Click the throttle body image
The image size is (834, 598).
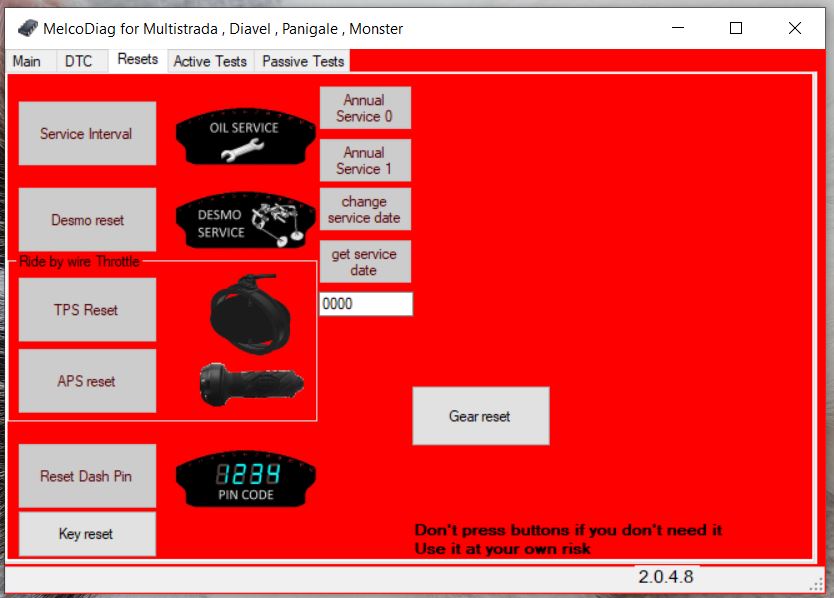pyautogui.click(x=251, y=310)
